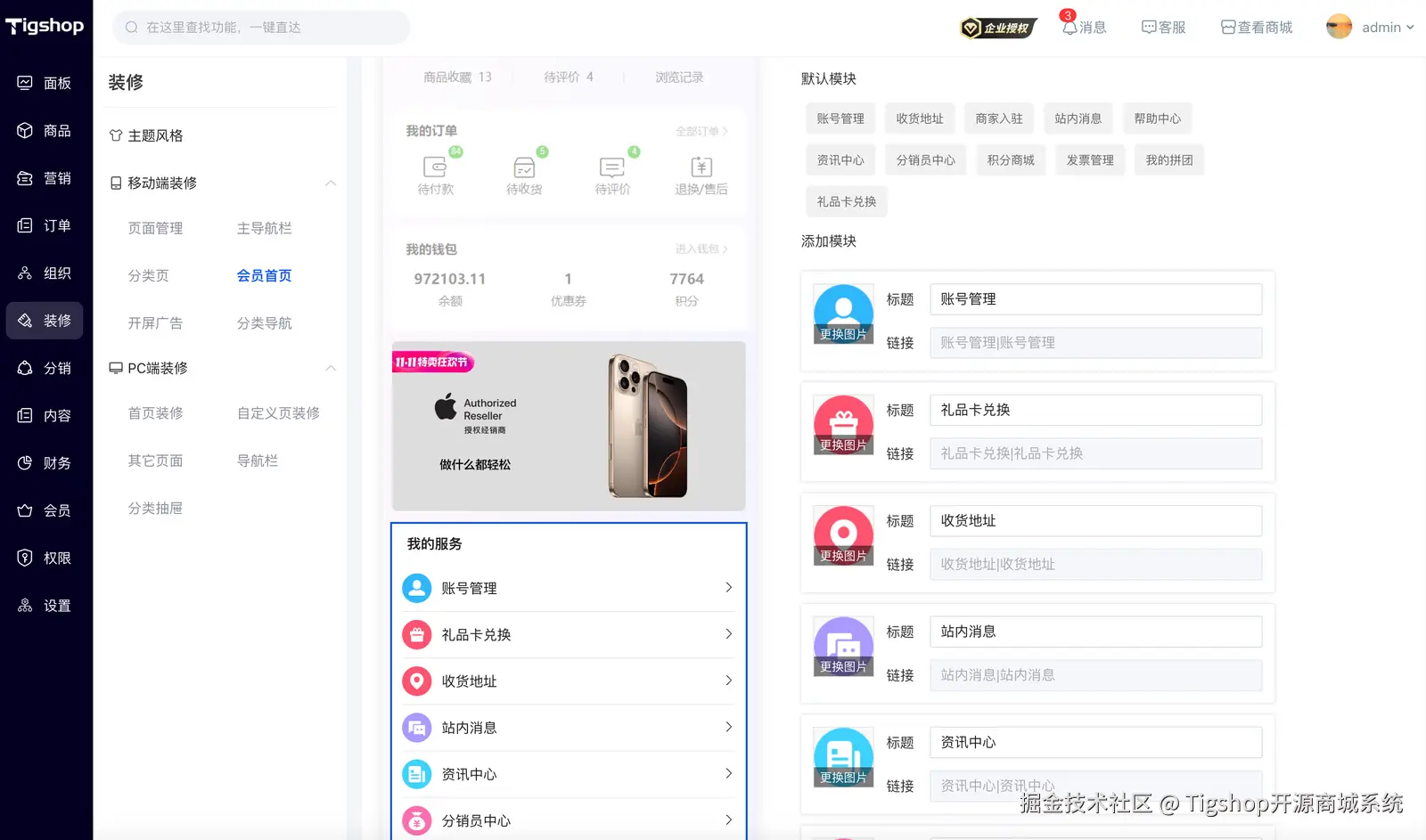Click the admin user avatar
Viewport: 1426px width, 840px height.
[1339, 28]
